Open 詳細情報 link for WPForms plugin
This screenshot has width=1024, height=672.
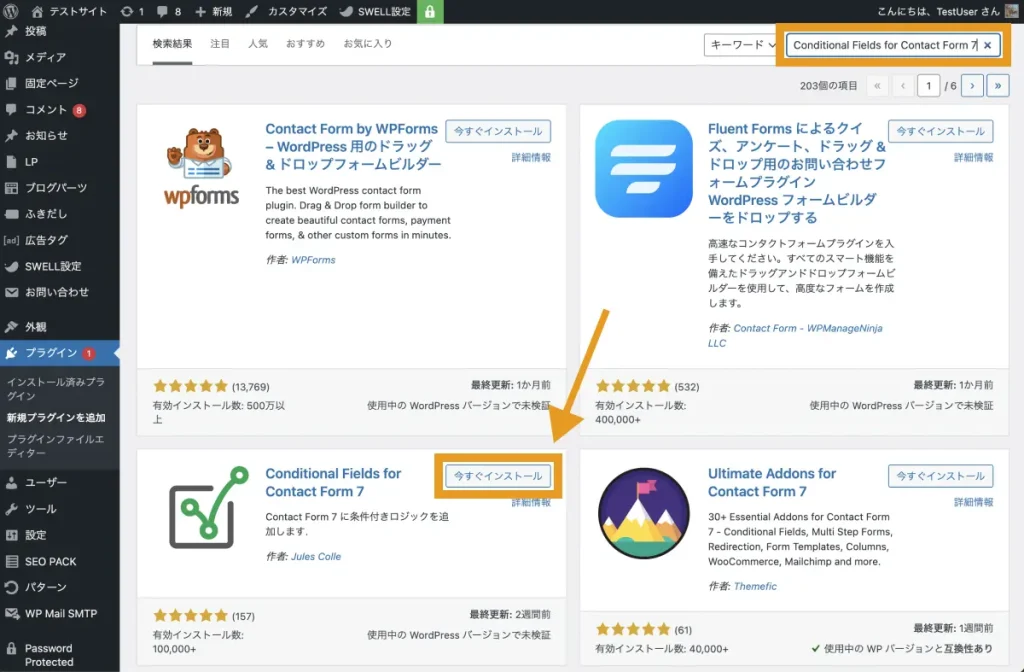pos(531,158)
